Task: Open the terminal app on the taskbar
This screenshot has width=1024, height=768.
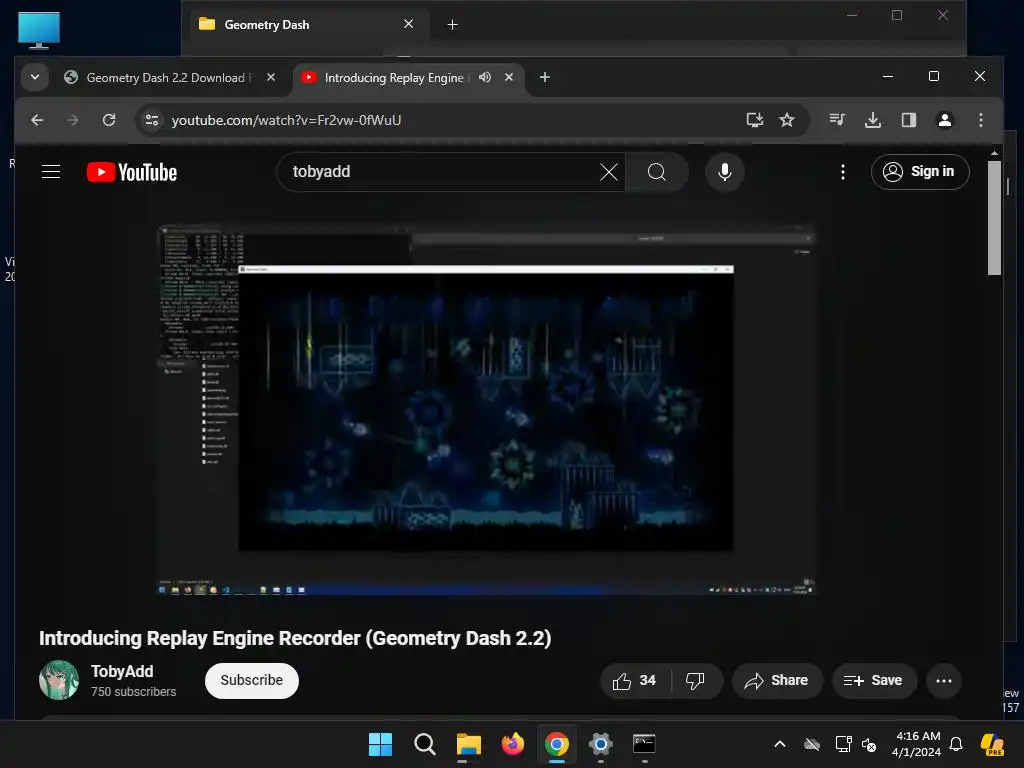Action: [644, 744]
